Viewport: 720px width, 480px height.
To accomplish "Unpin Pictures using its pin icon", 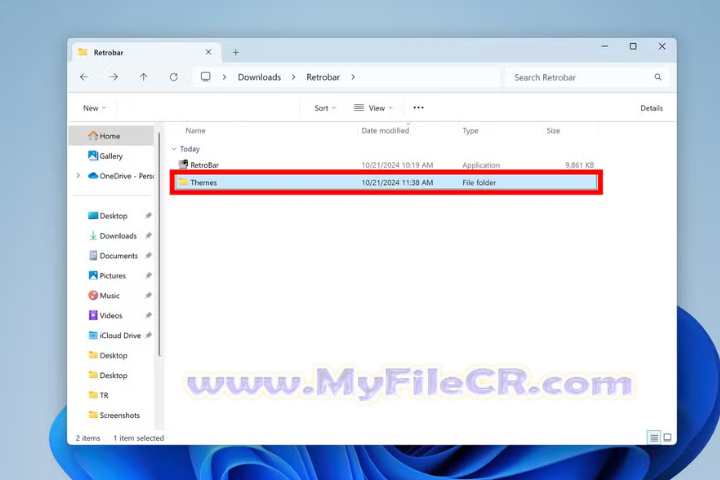I will pos(148,276).
